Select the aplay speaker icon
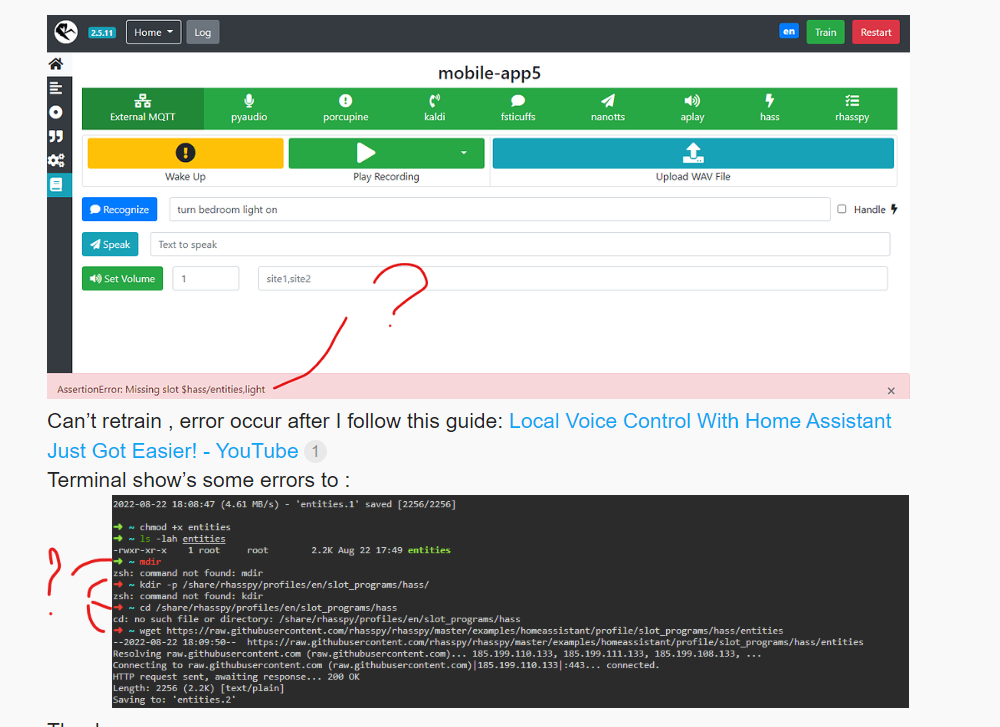1000x727 pixels. [x=692, y=101]
